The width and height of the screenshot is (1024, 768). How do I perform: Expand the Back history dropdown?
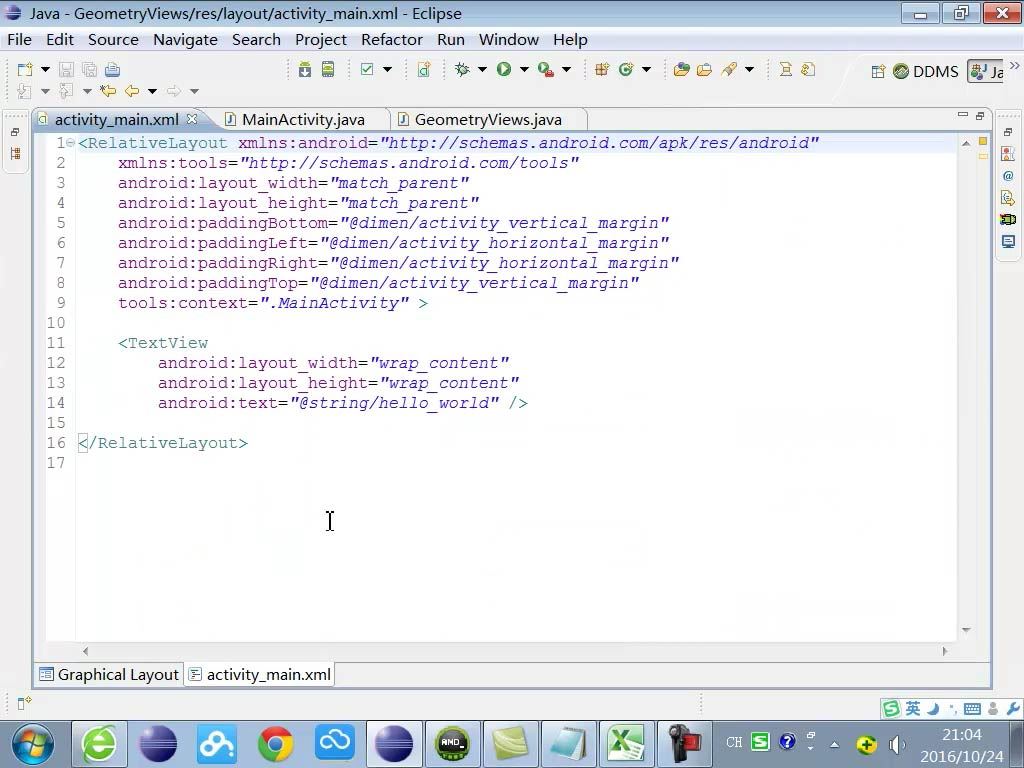pos(152,91)
